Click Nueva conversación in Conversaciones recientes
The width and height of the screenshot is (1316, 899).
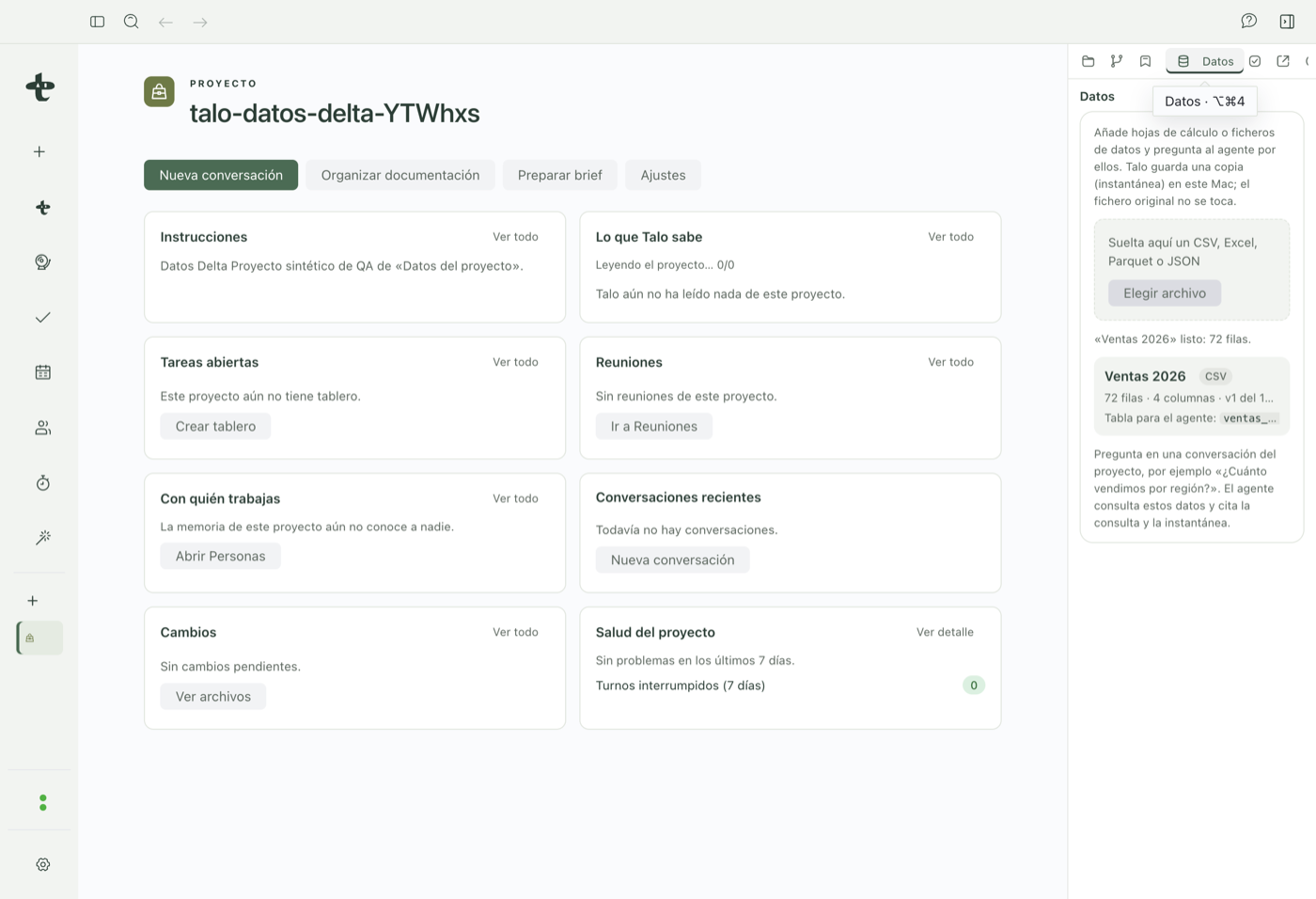(673, 560)
